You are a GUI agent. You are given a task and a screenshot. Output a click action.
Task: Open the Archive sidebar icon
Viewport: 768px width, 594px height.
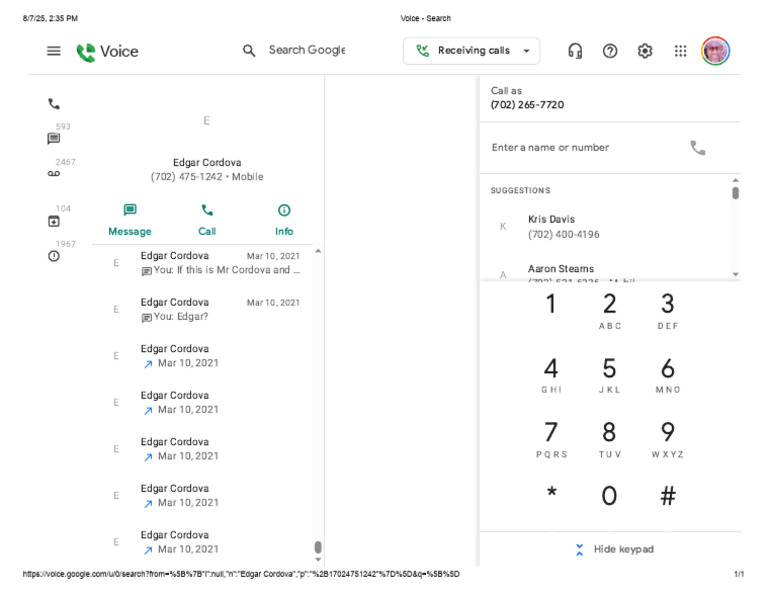[x=54, y=221]
